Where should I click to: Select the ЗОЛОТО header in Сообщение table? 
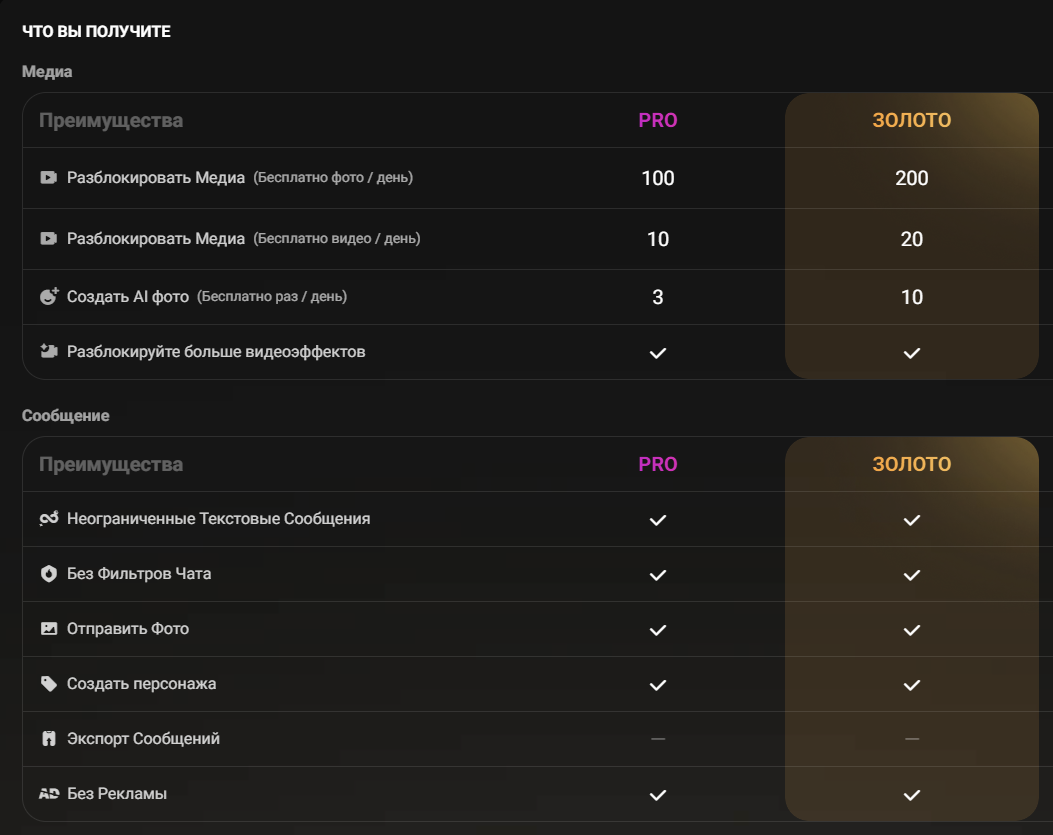pyautogui.click(x=911, y=465)
